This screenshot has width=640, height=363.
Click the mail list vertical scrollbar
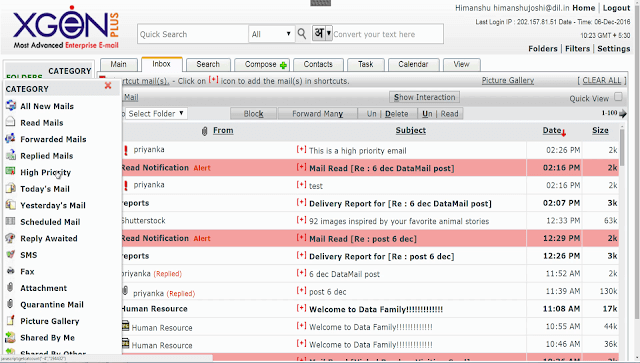pos(622,147)
